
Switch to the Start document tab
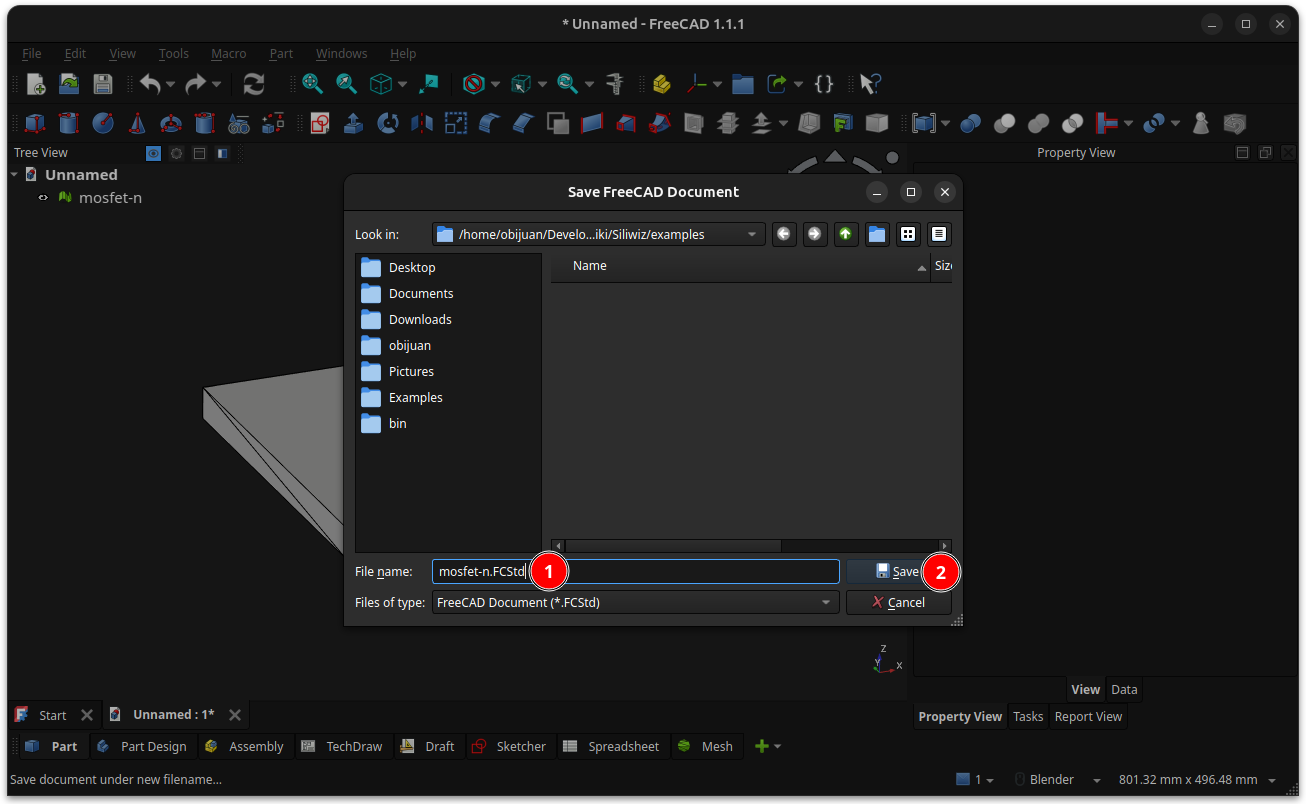point(52,715)
